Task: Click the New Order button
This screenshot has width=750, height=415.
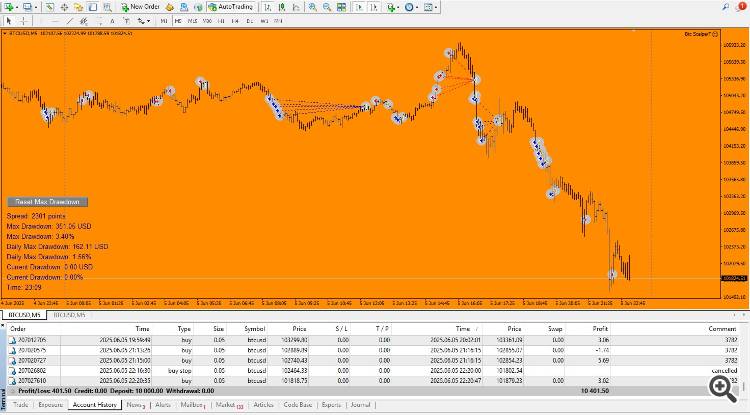Action: tap(140, 7)
